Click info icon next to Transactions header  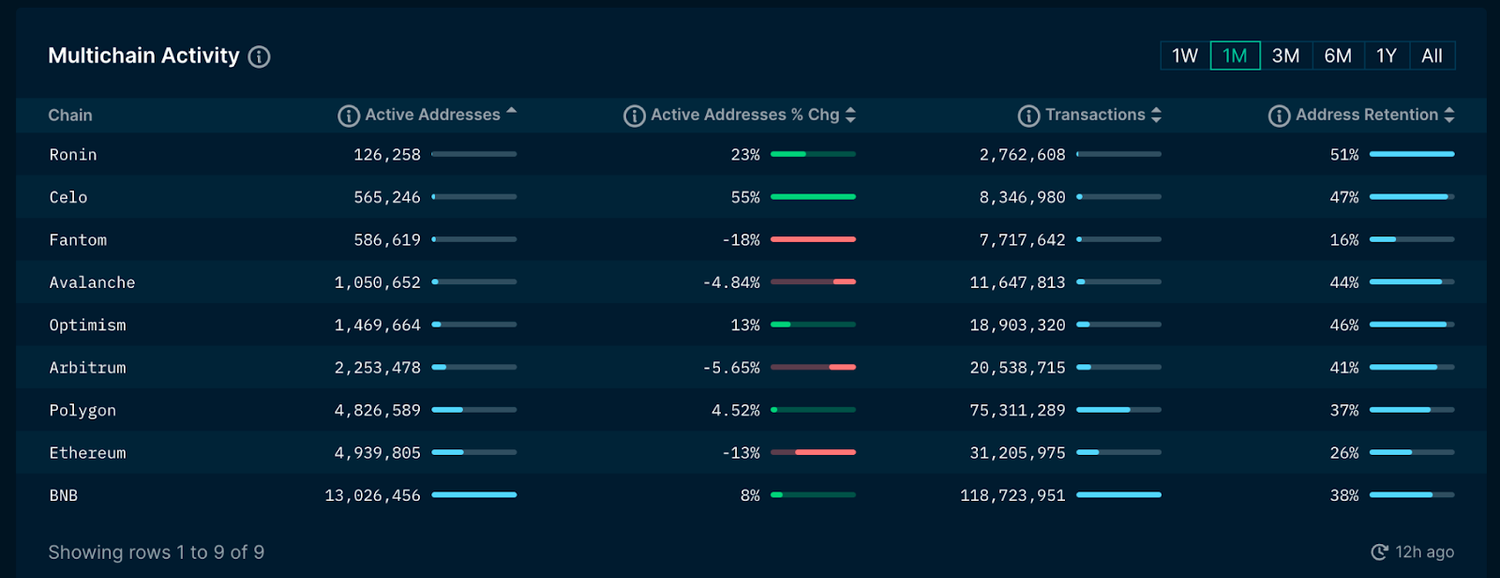(x=1029, y=116)
